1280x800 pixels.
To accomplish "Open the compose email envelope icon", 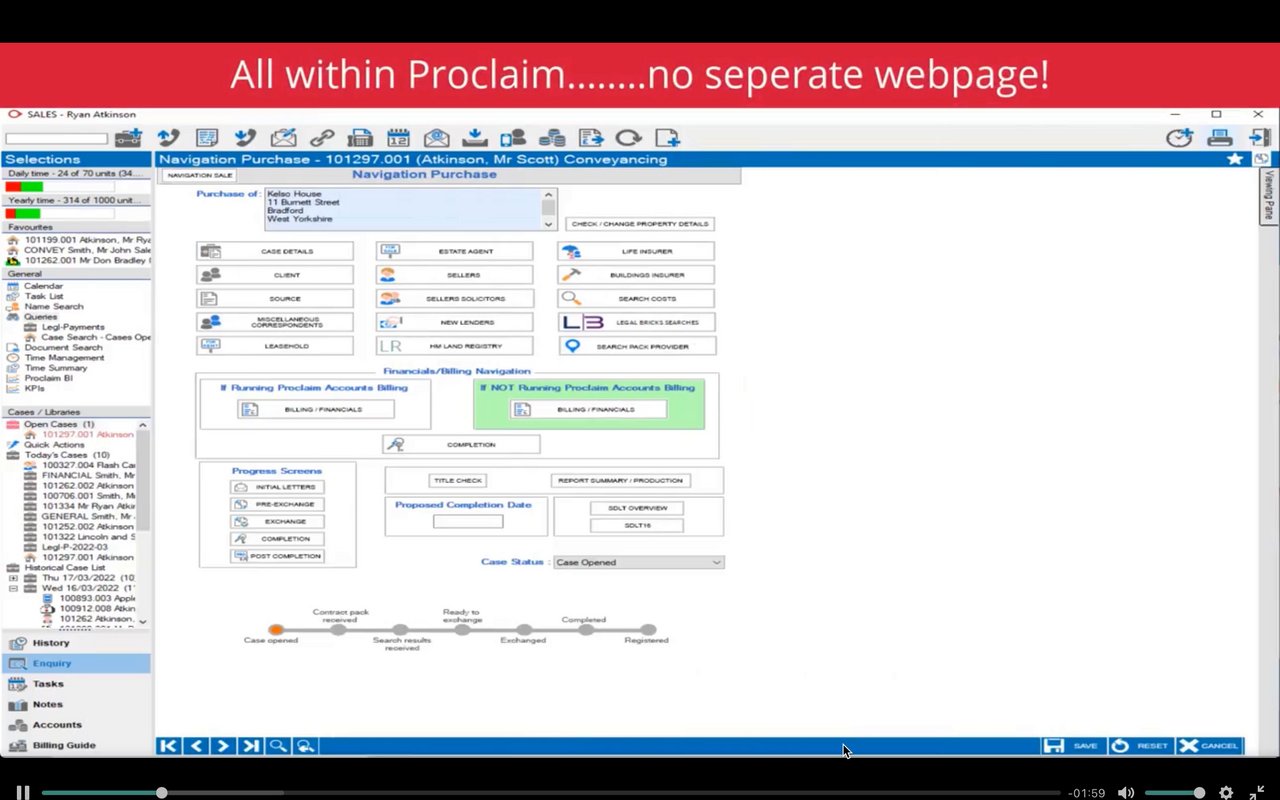I will (x=284, y=138).
